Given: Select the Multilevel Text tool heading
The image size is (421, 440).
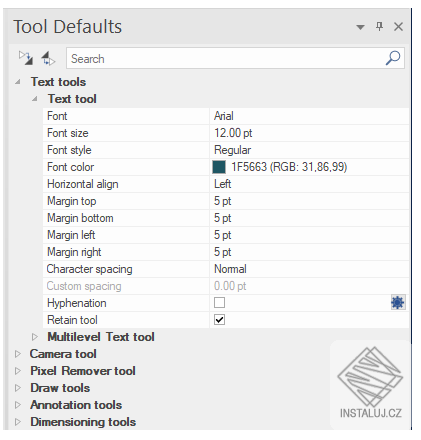Looking at the screenshot, I should pos(101,337).
